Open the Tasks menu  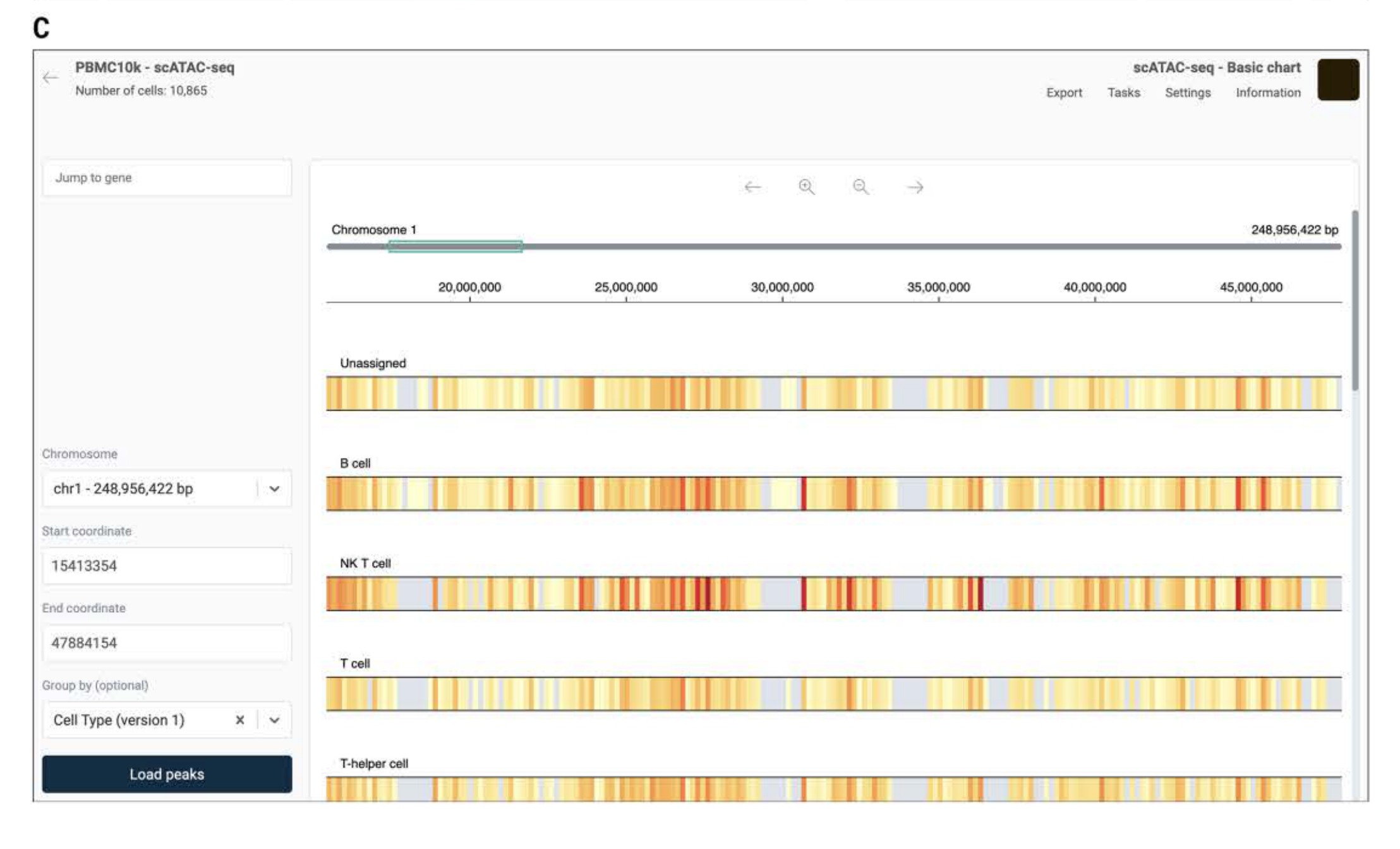1123,93
